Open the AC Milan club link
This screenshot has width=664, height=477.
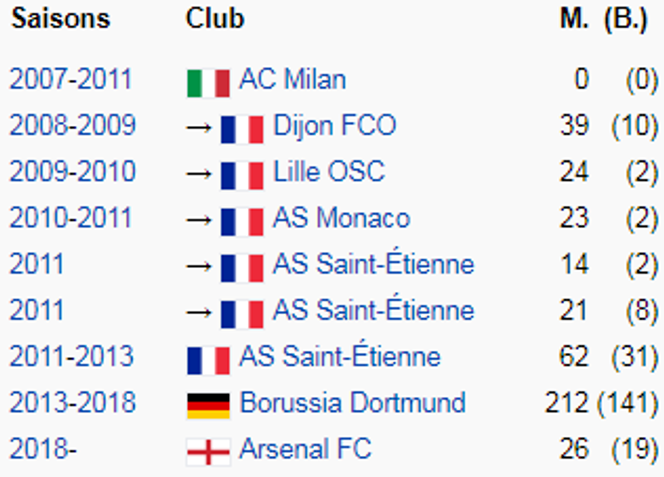(x=292, y=79)
